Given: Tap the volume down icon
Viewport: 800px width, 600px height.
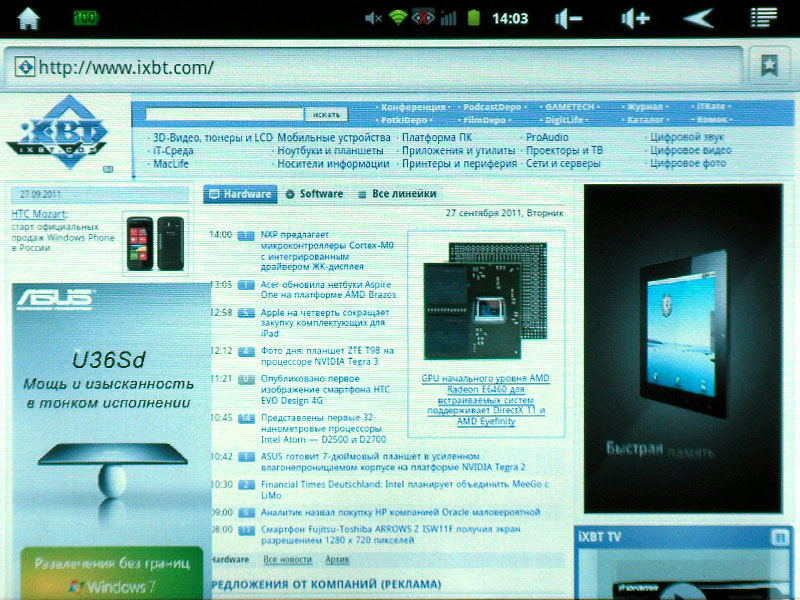Looking at the screenshot, I should click(x=568, y=19).
